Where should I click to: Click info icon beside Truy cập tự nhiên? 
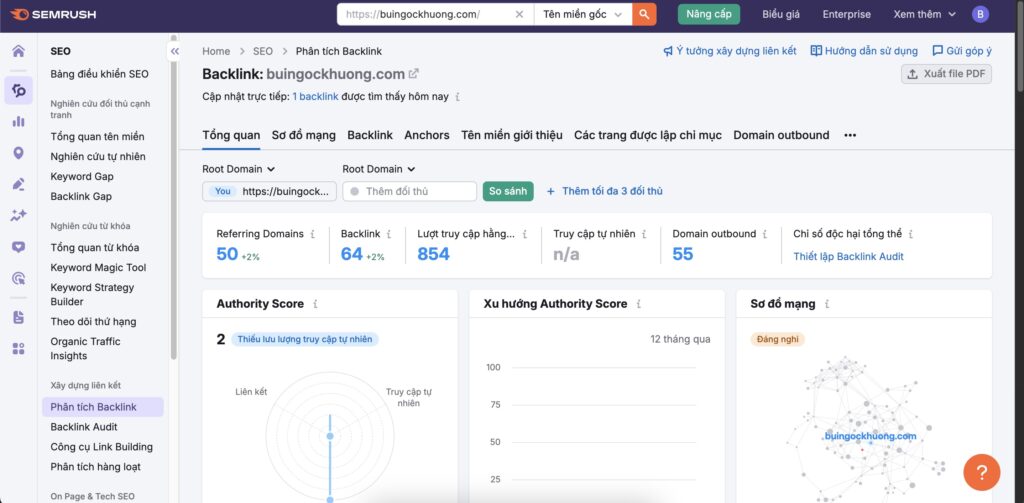pyautogui.click(x=644, y=234)
